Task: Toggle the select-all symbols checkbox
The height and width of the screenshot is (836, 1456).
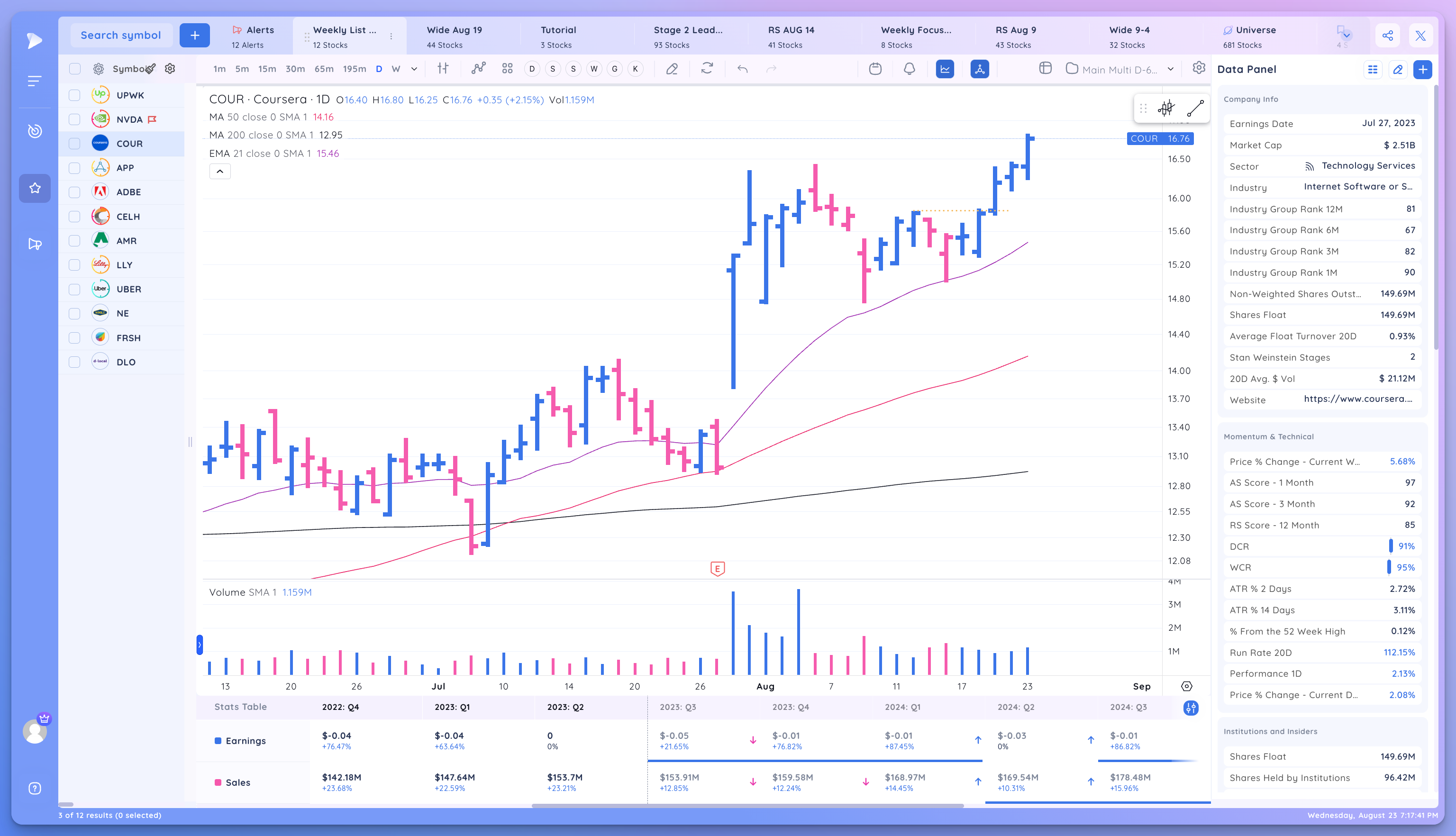Action: coord(74,69)
